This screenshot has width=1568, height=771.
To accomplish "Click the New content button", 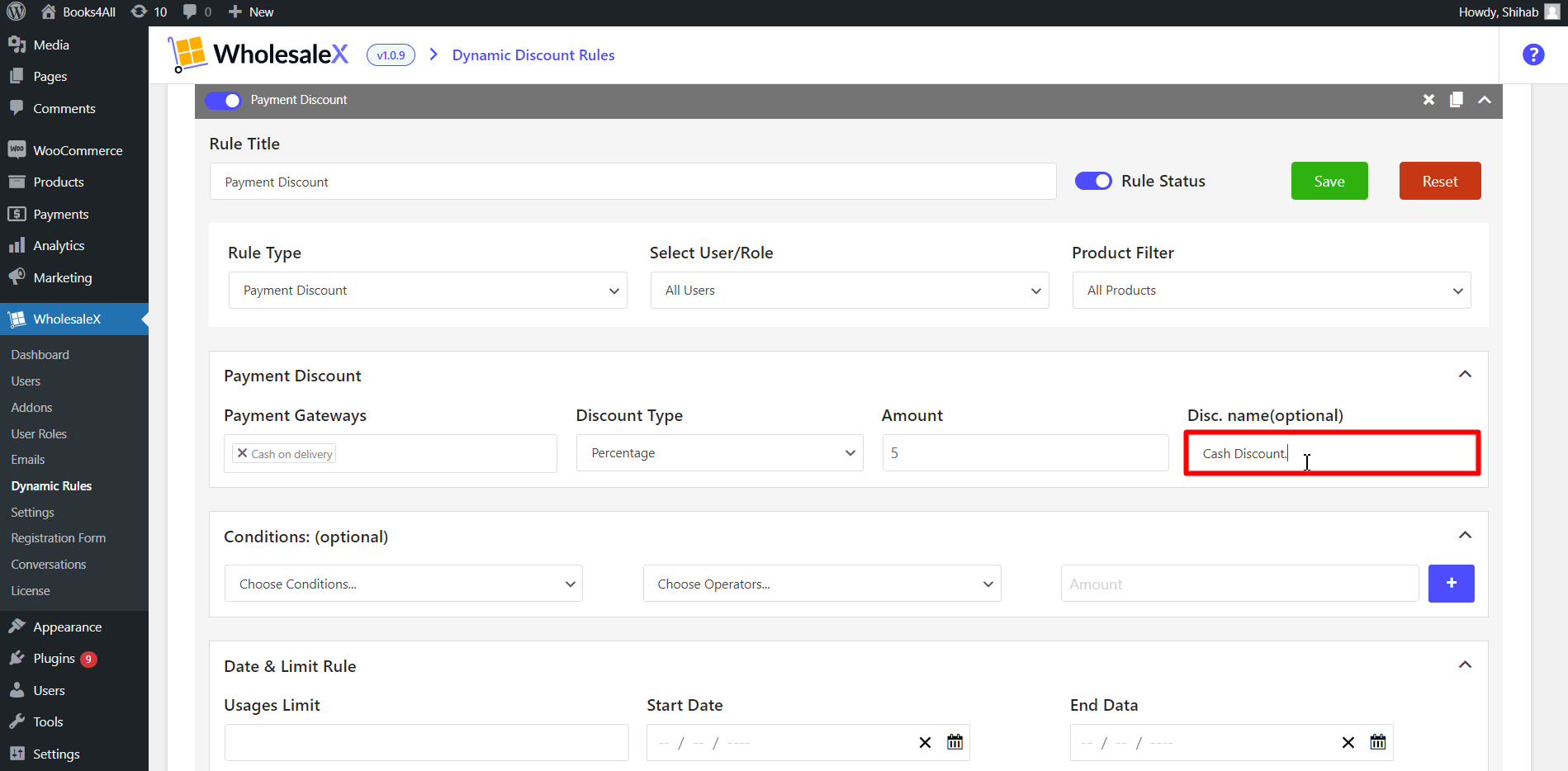I will (251, 12).
